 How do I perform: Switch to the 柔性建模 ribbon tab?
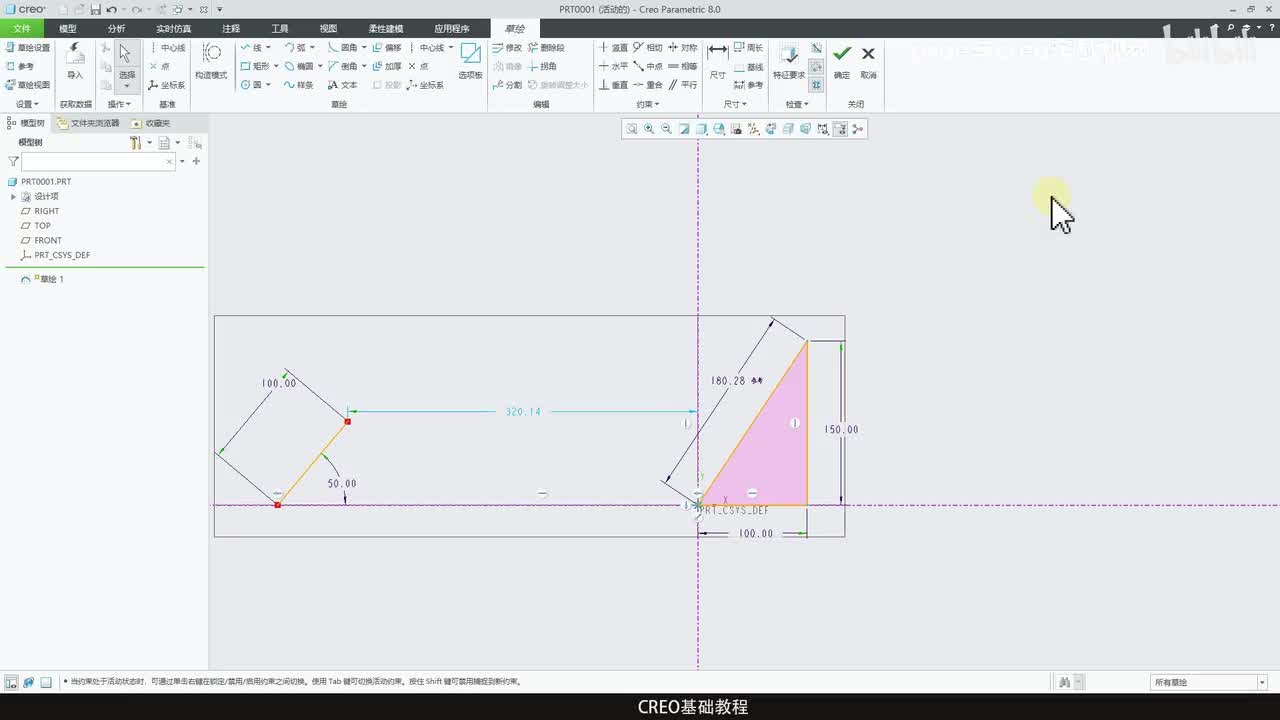point(385,29)
